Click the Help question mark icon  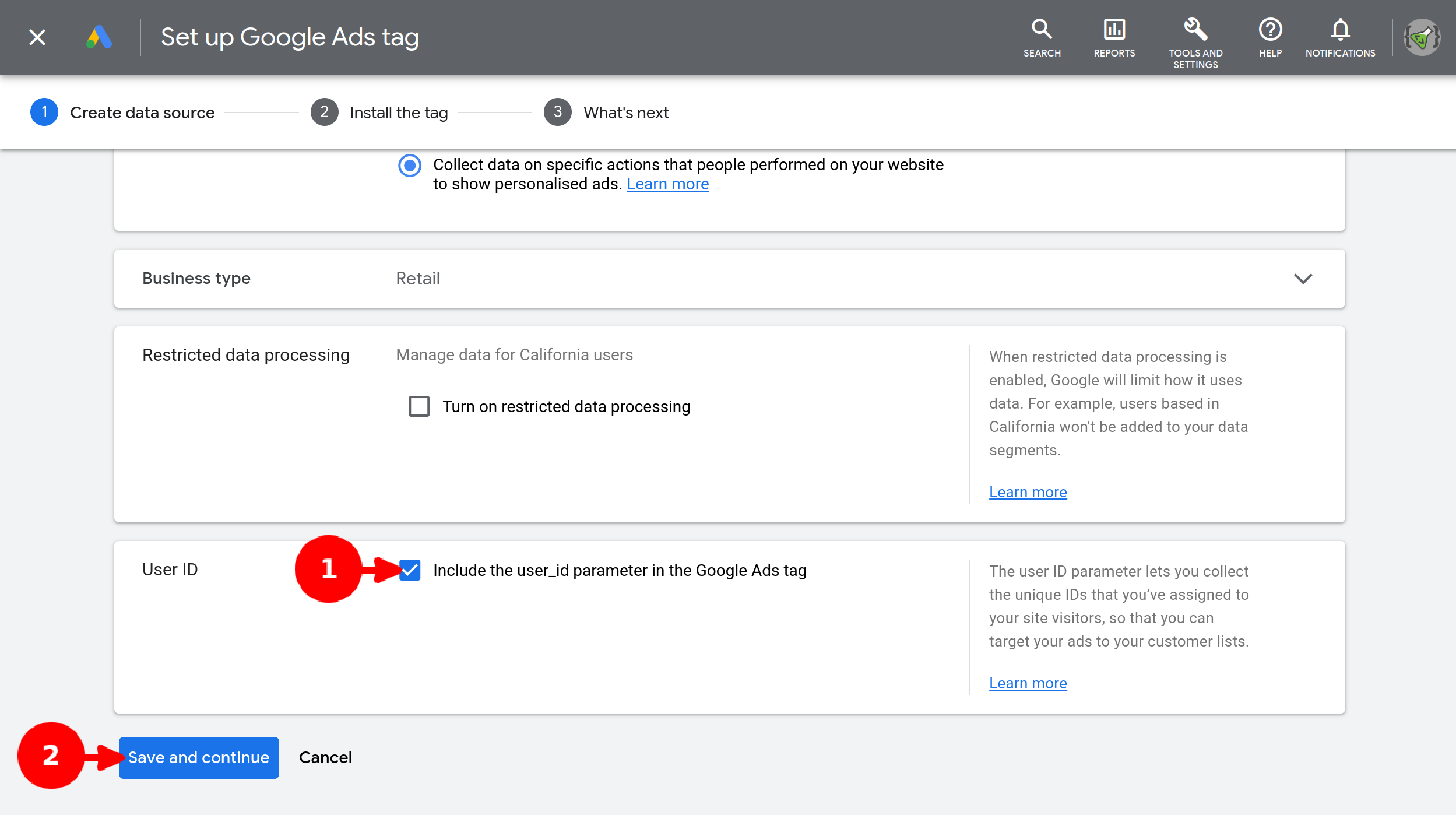pyautogui.click(x=1270, y=29)
